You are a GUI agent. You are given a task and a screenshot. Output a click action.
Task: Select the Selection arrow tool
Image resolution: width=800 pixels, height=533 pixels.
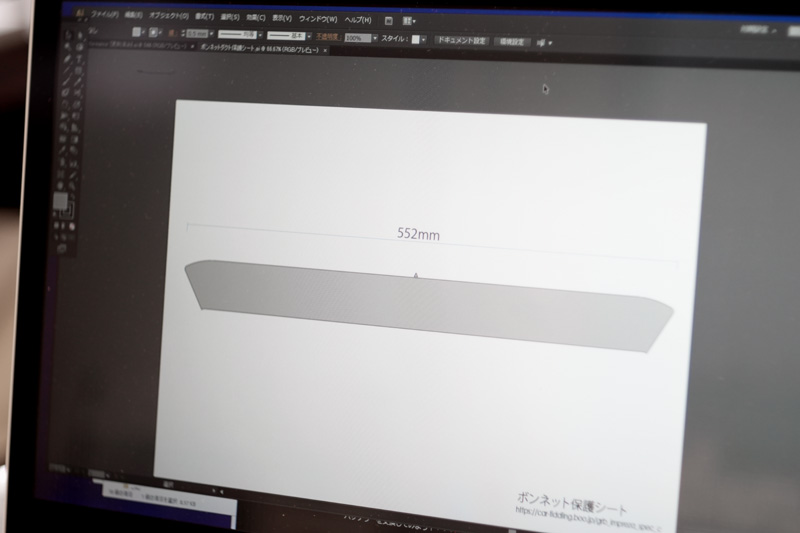(68, 34)
